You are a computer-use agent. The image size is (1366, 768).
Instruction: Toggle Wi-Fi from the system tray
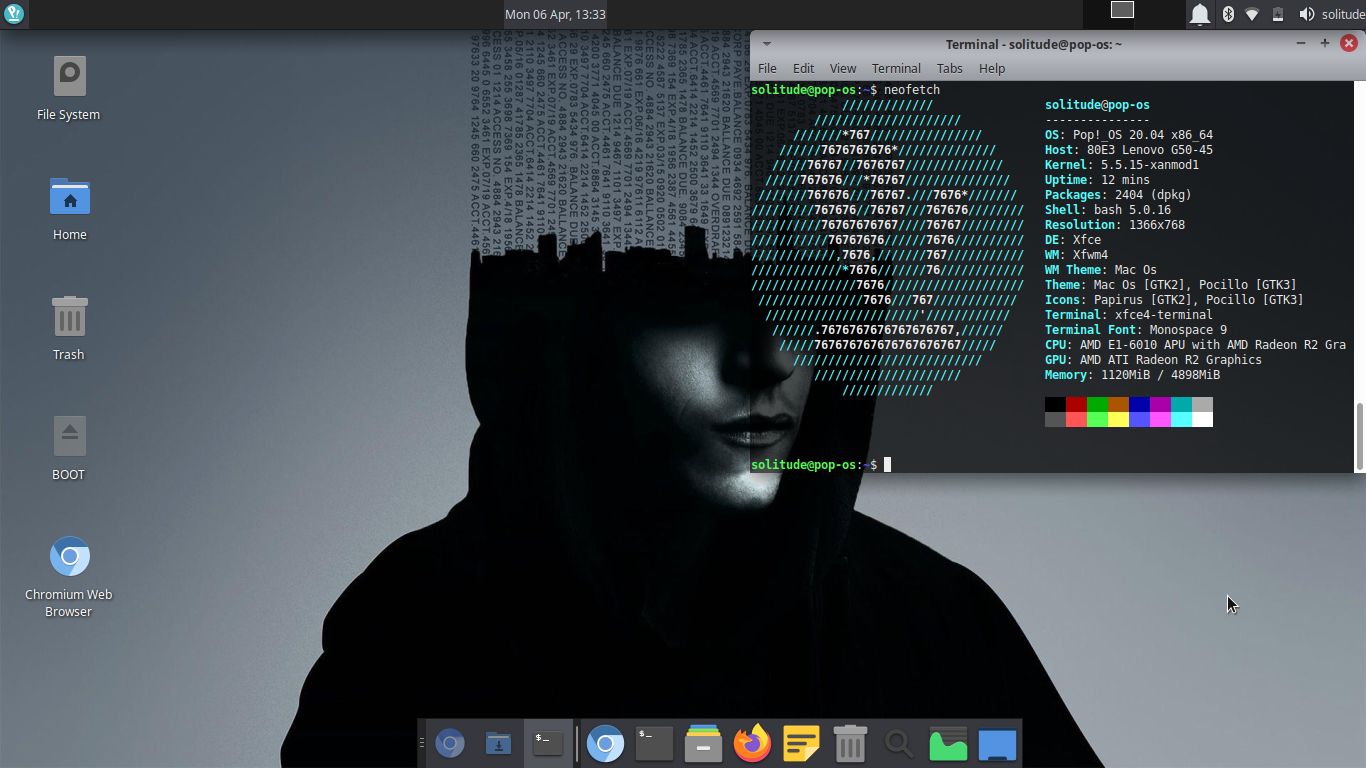coord(1252,14)
